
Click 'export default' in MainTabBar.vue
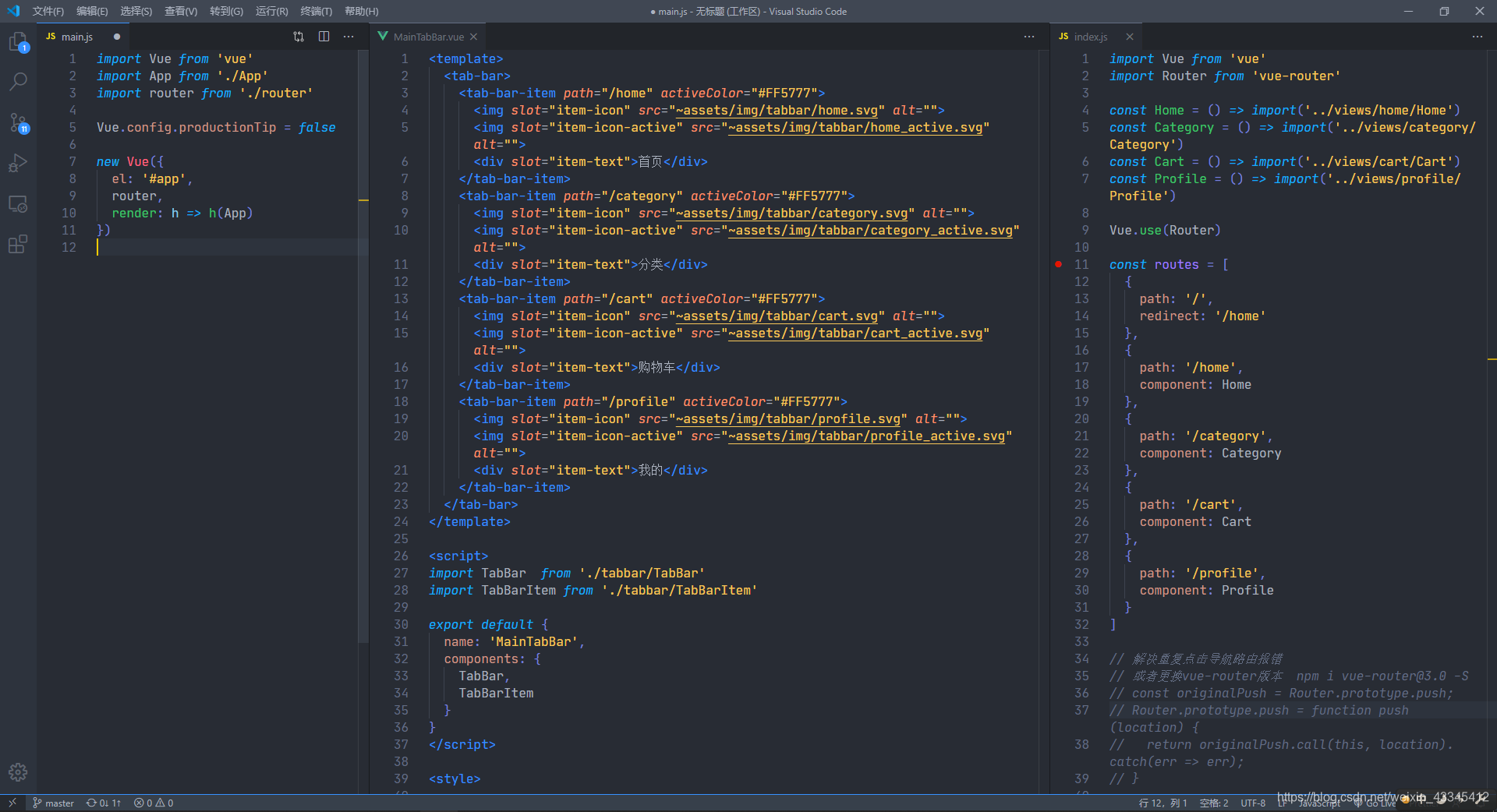pos(481,625)
